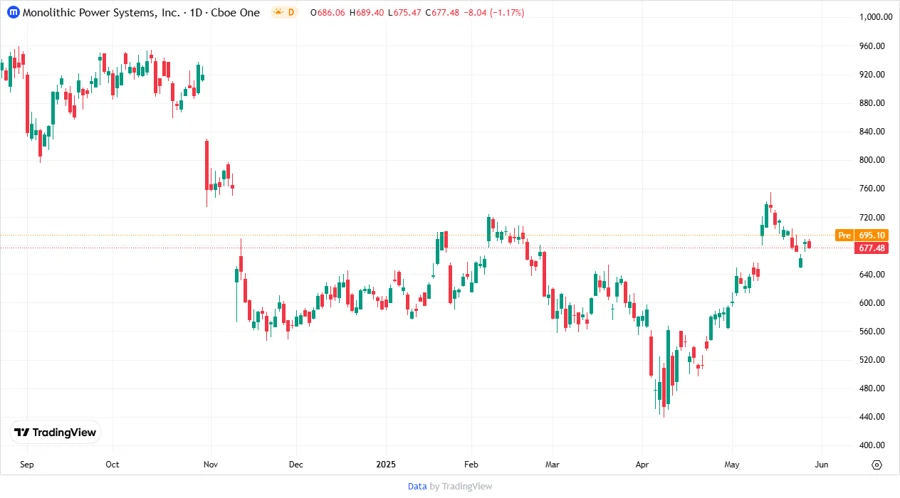The image size is (900, 498).
Task: Click the 840.00 price axis label
Action: coord(872,131)
